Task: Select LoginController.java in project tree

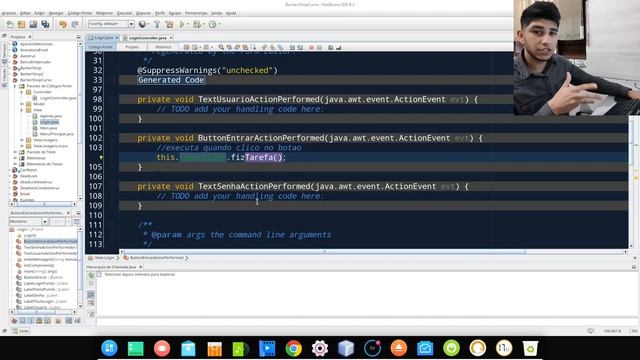Action: click(58, 98)
